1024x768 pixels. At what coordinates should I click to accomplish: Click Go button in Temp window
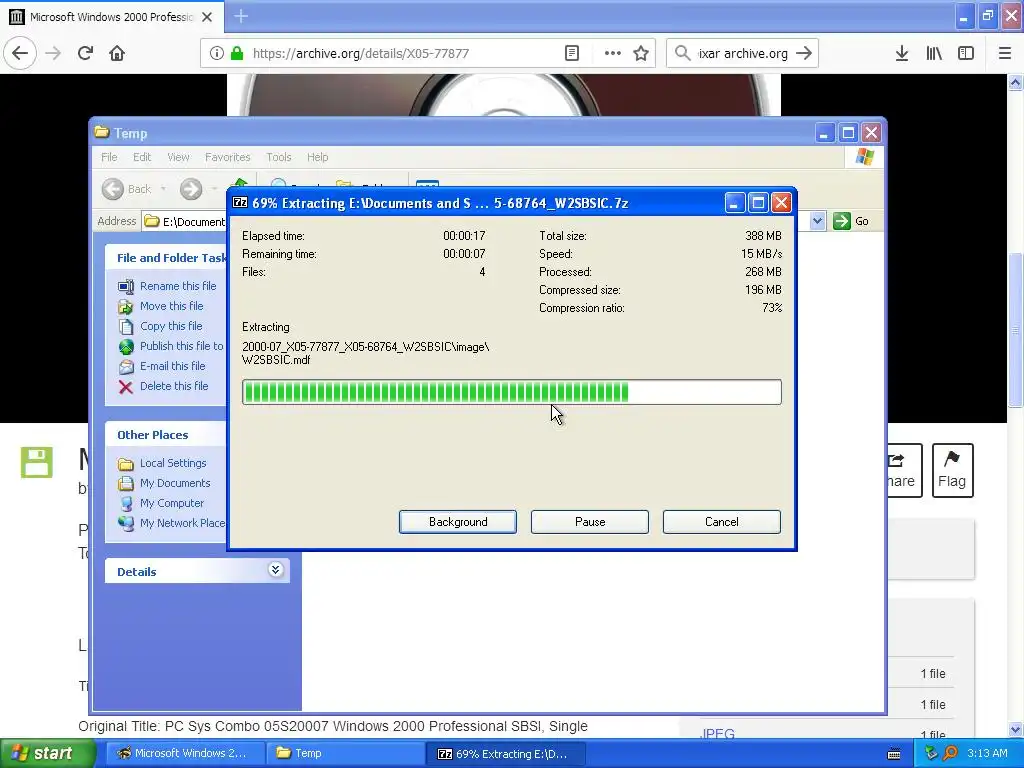coord(851,221)
